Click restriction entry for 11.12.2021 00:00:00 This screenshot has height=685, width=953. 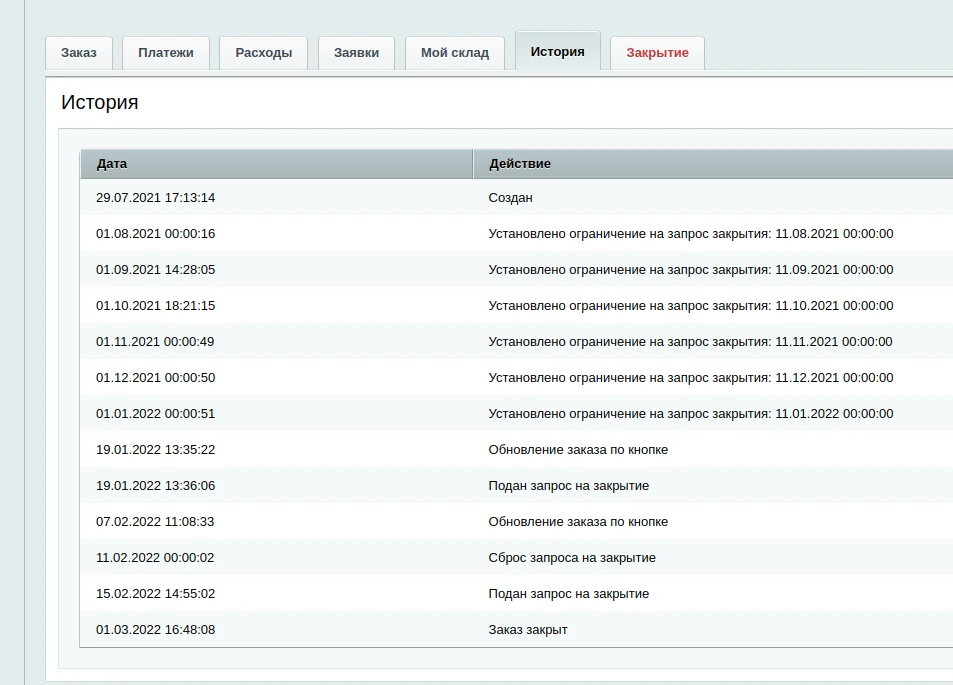tap(691, 377)
